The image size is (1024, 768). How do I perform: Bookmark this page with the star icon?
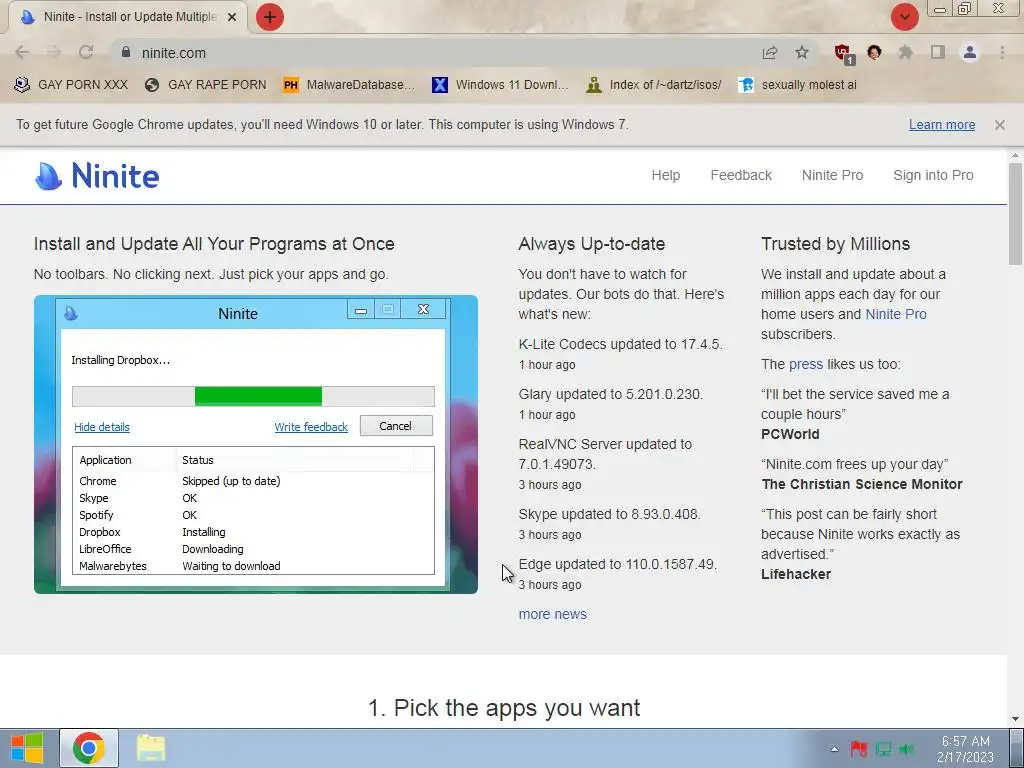[x=802, y=53]
